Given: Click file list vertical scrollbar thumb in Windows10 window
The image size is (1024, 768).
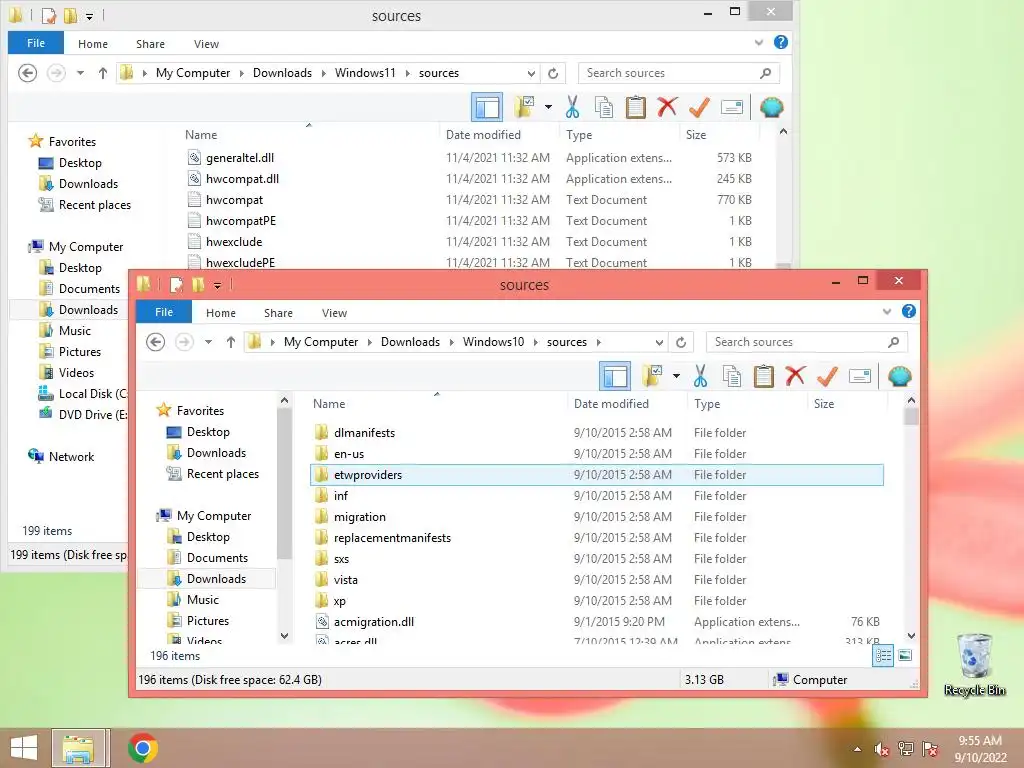Looking at the screenshot, I should pos(912,416).
